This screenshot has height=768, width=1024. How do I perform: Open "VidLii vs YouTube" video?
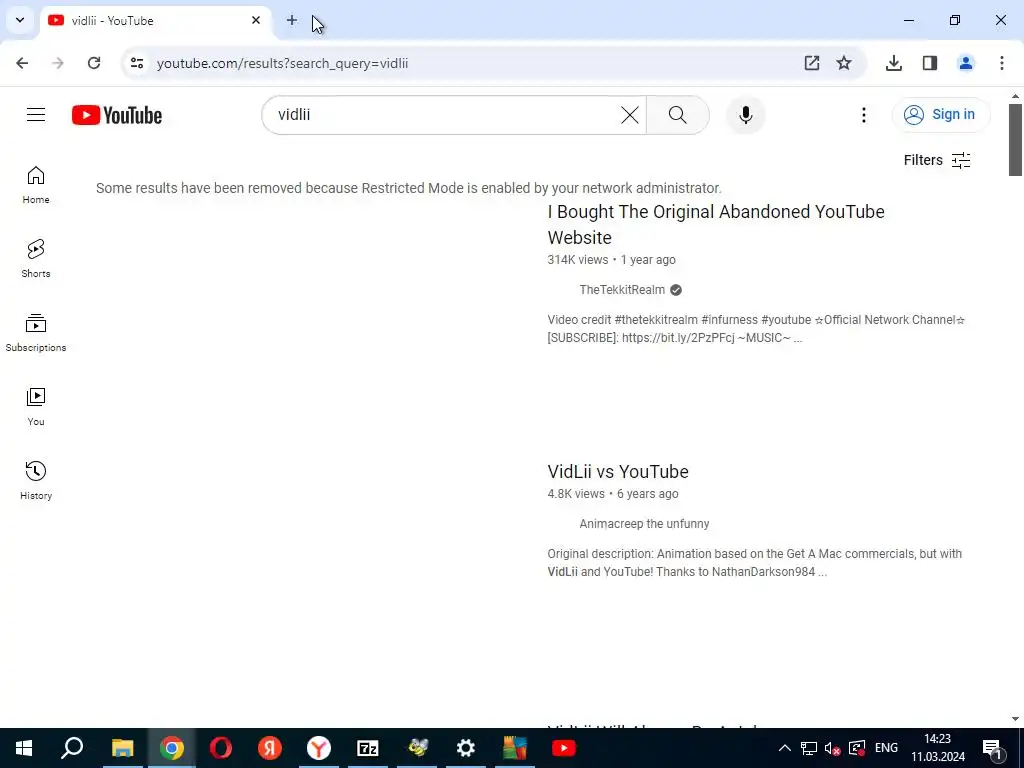click(x=618, y=472)
